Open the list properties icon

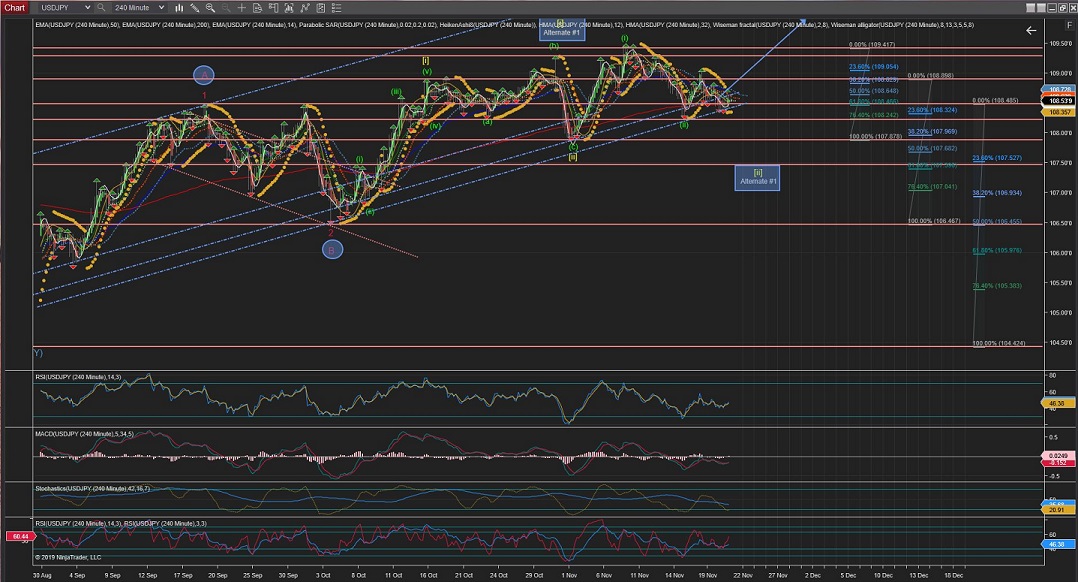point(336,8)
